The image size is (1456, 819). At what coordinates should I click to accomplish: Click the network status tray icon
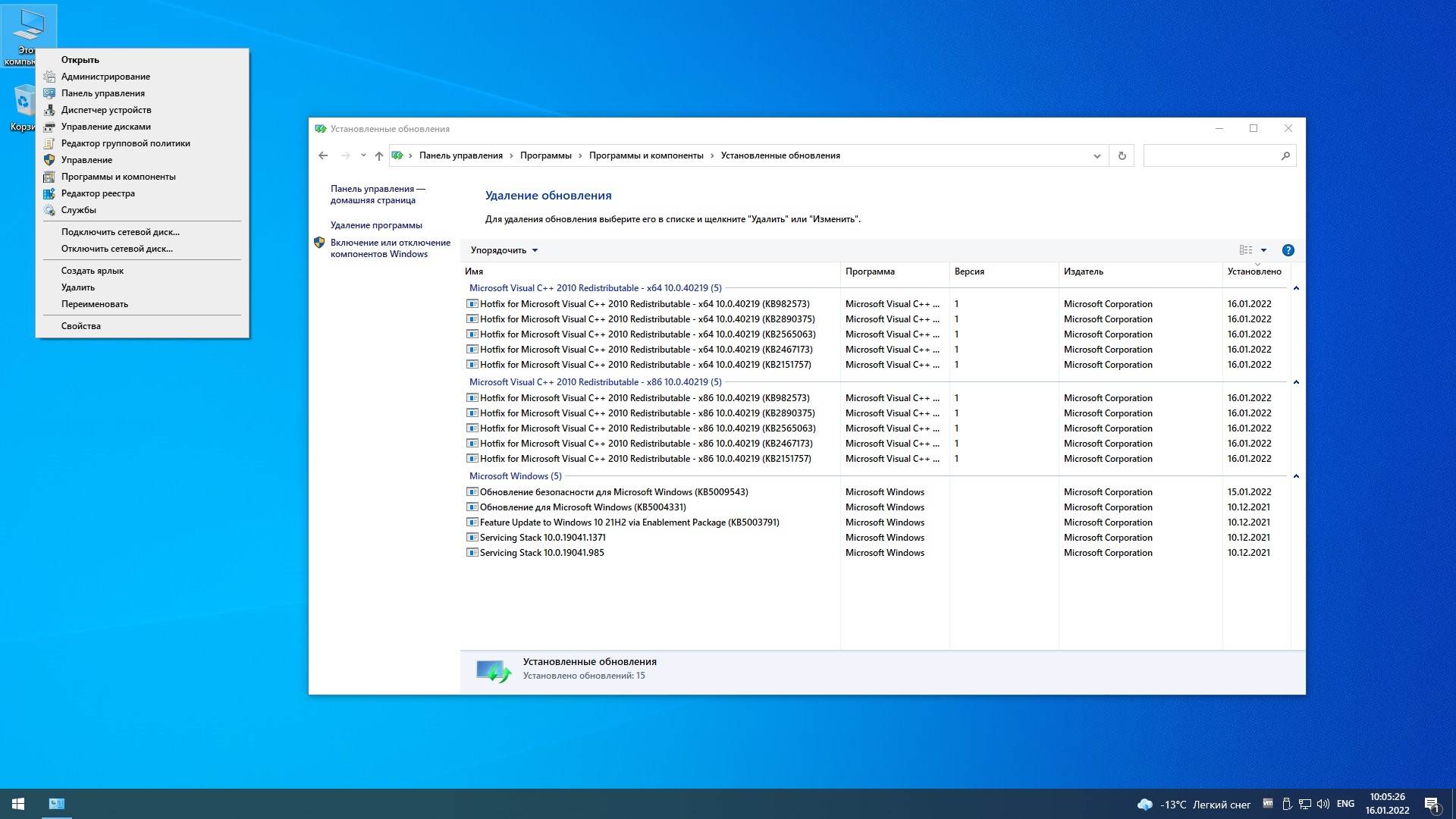click(1305, 803)
